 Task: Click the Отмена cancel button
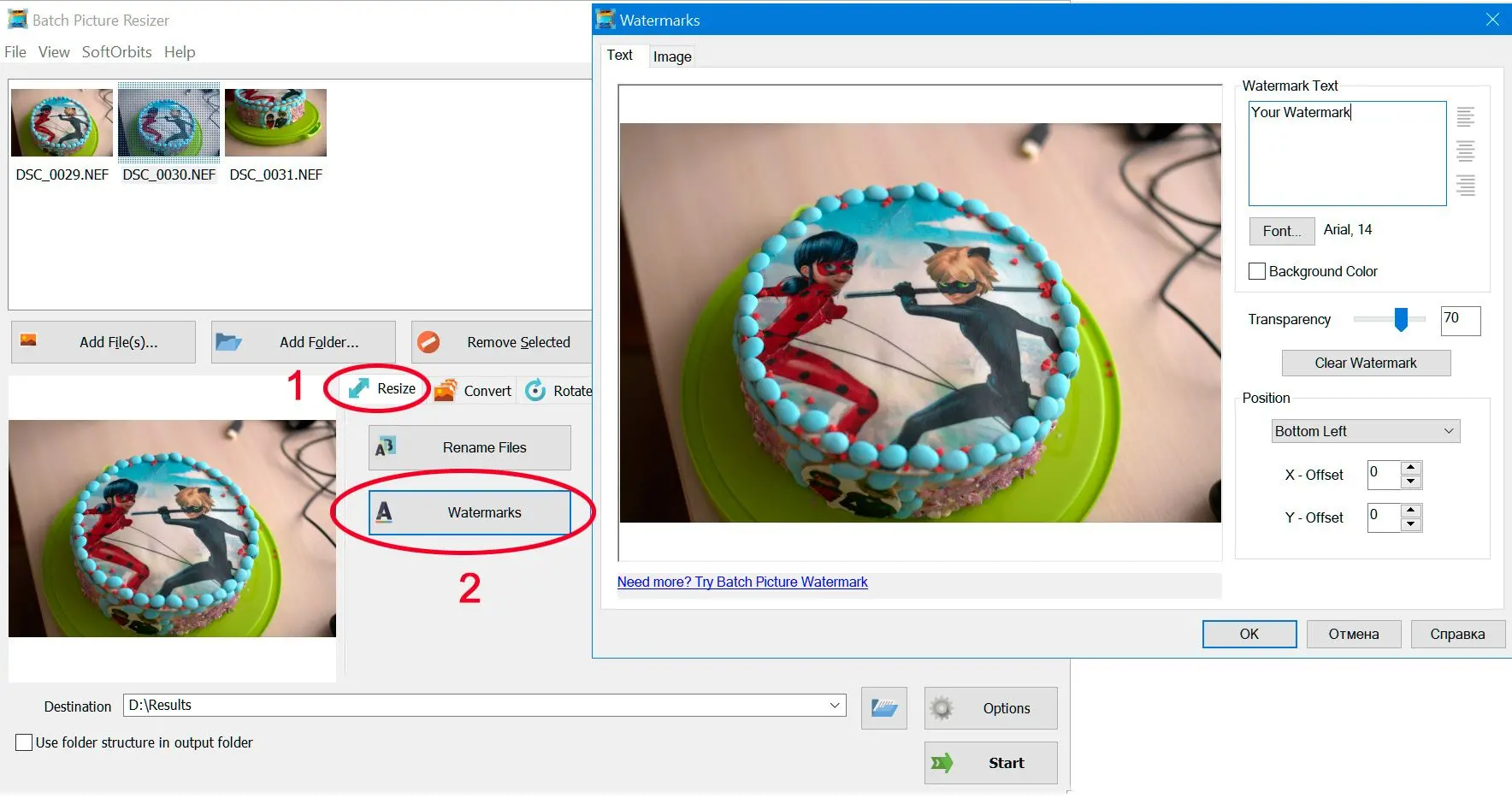tap(1354, 634)
